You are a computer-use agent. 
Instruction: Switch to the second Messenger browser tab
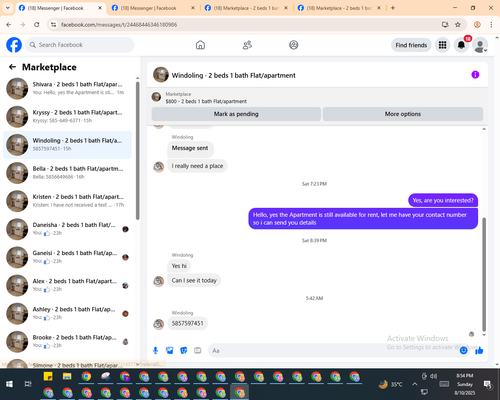pyautogui.click(x=153, y=8)
